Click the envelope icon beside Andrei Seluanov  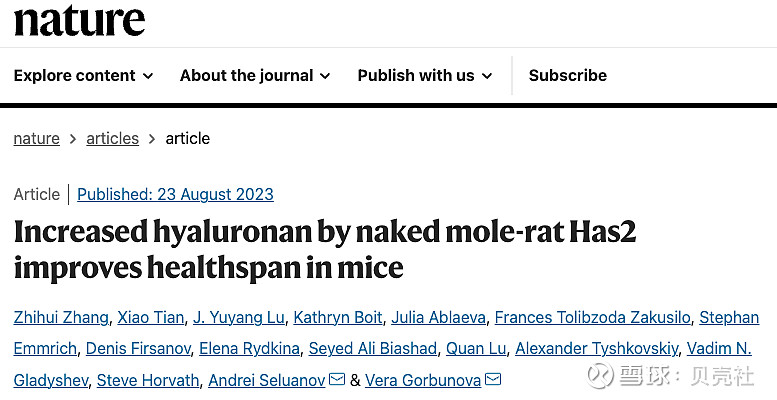click(337, 380)
